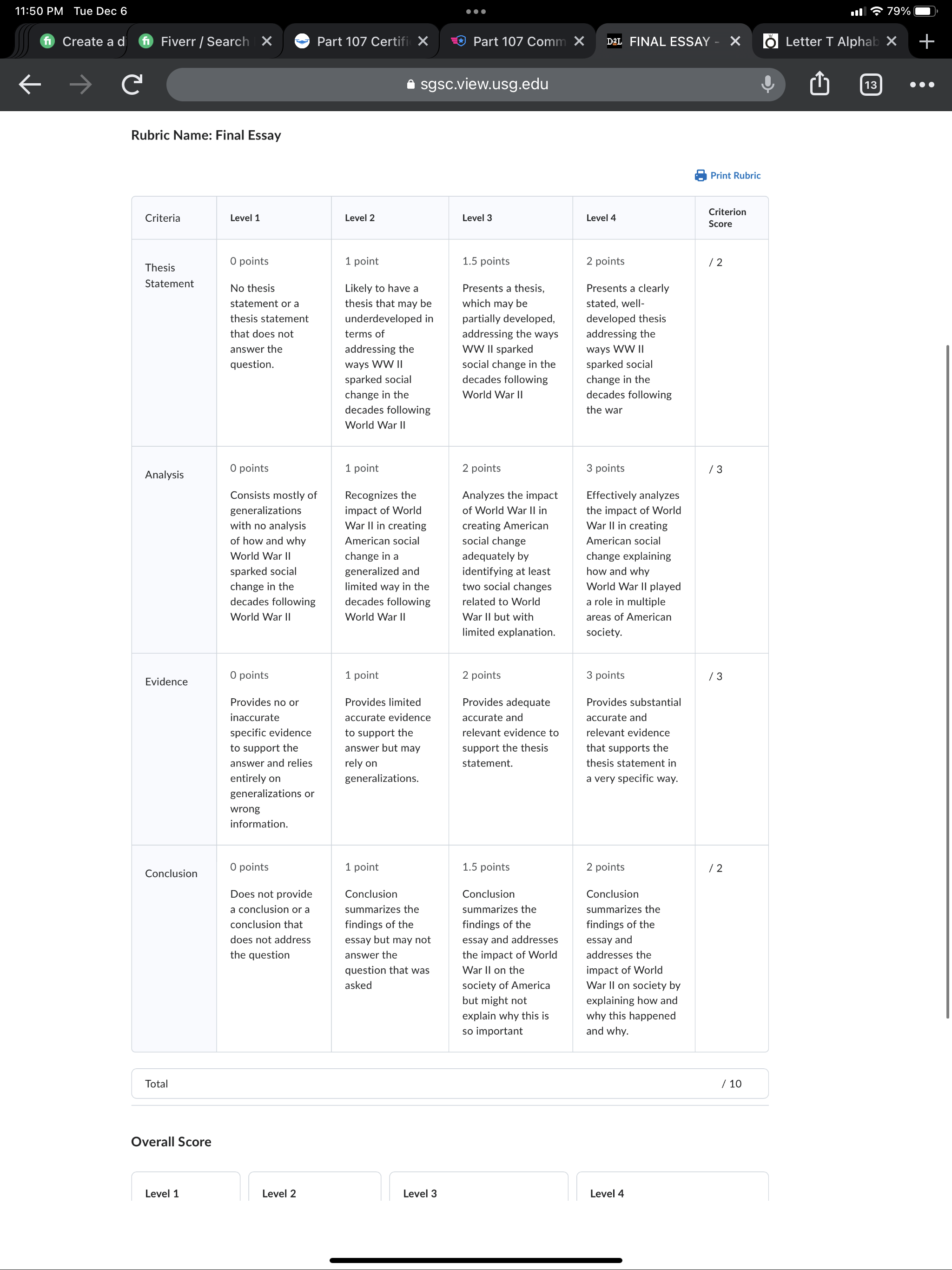Click the sgsc.view.usg.edu address bar

tap(476, 85)
